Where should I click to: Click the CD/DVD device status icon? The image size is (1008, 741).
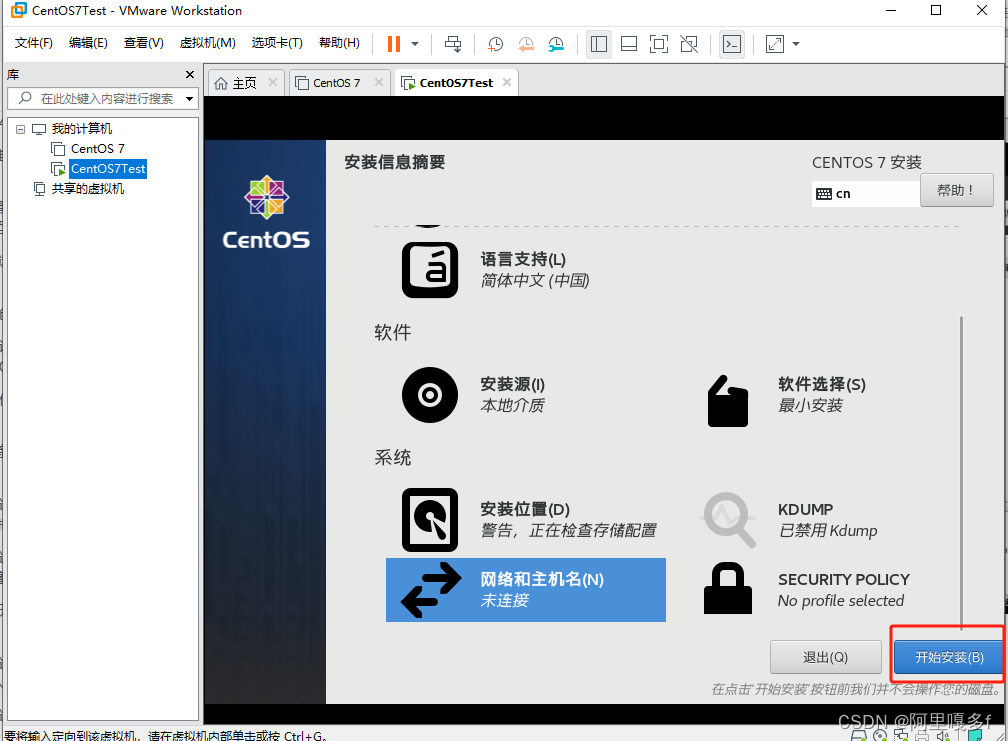(880, 735)
